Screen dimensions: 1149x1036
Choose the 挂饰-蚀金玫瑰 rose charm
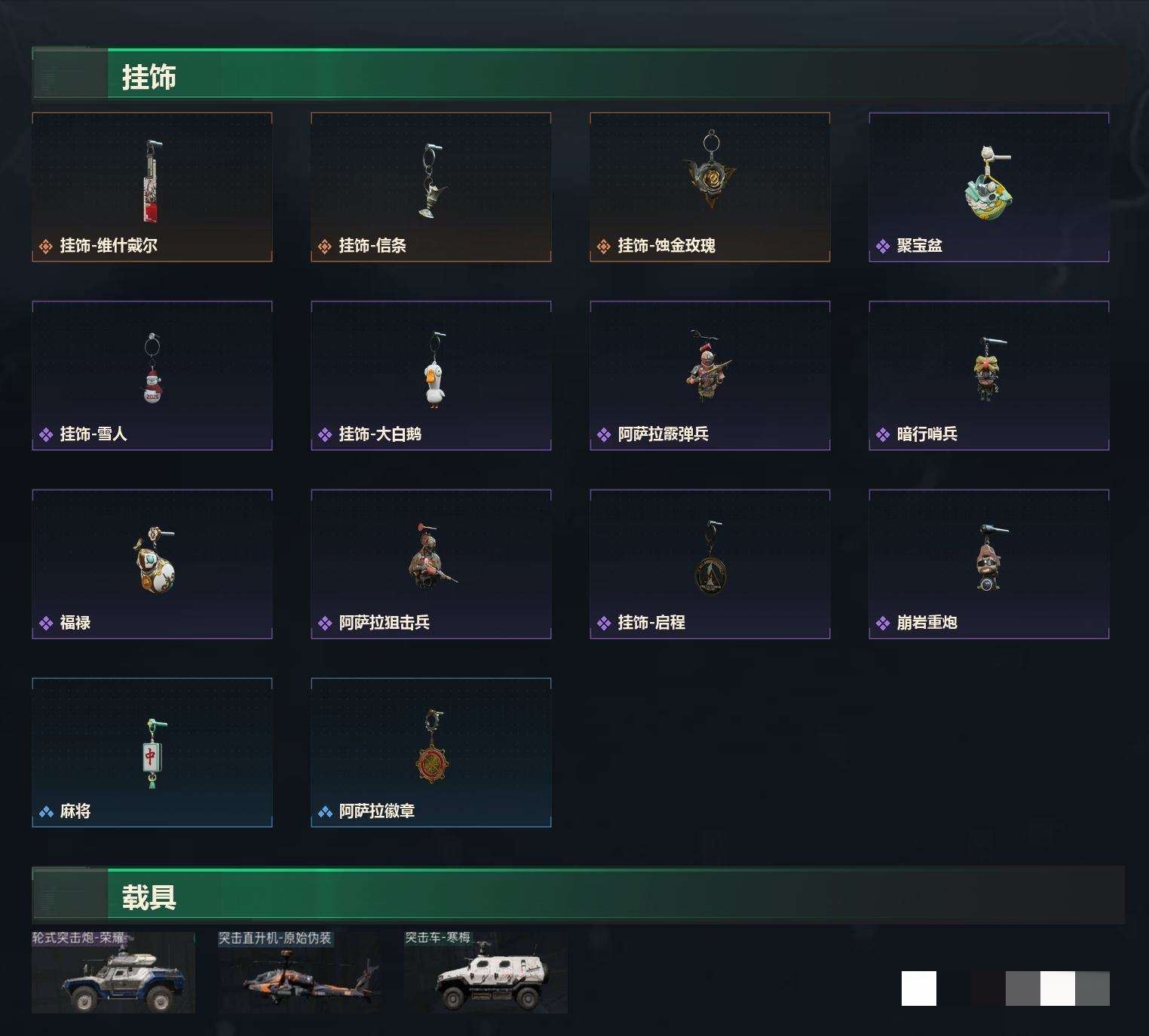pos(710,187)
